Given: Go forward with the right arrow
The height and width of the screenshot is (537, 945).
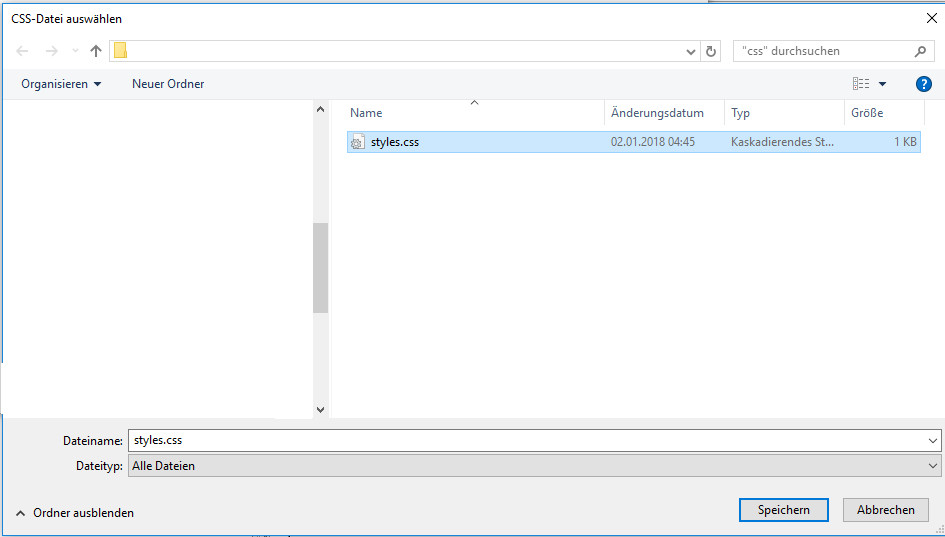Looking at the screenshot, I should [52, 51].
